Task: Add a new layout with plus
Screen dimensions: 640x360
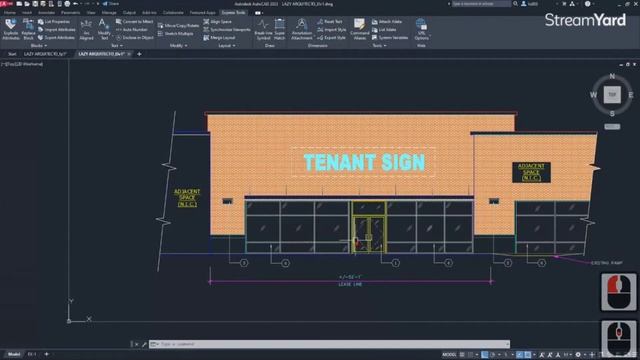Action: tap(47, 354)
